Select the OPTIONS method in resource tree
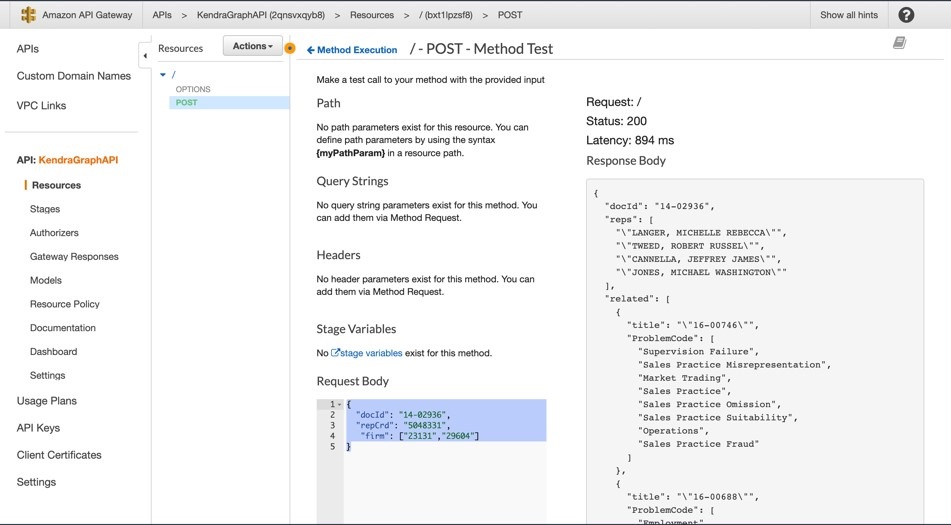This screenshot has width=951, height=525. [x=193, y=89]
